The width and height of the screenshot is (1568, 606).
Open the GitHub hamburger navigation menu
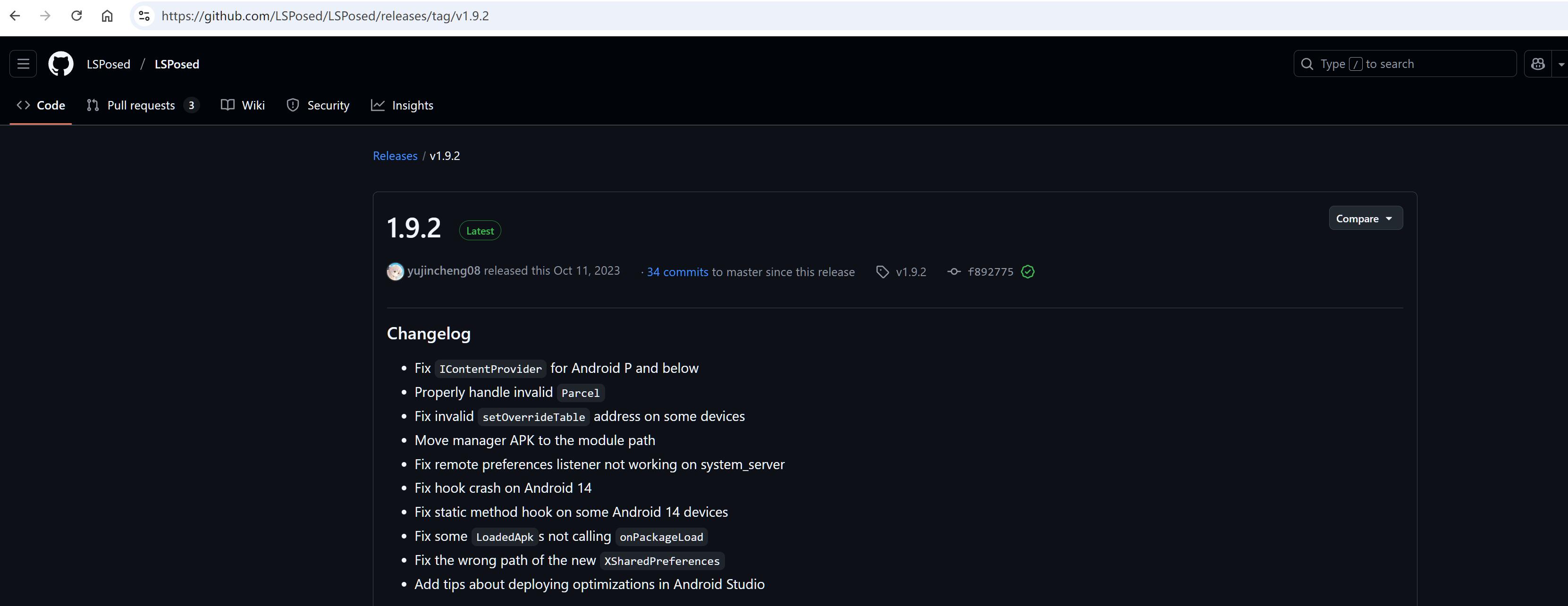tap(23, 64)
